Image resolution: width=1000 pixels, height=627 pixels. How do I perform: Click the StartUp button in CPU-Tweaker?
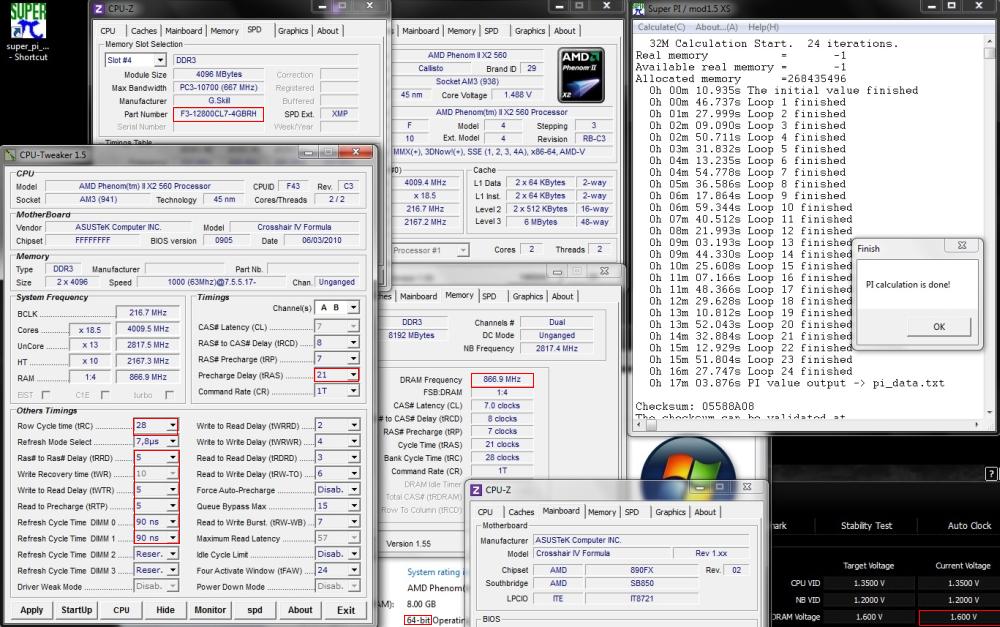click(x=77, y=610)
